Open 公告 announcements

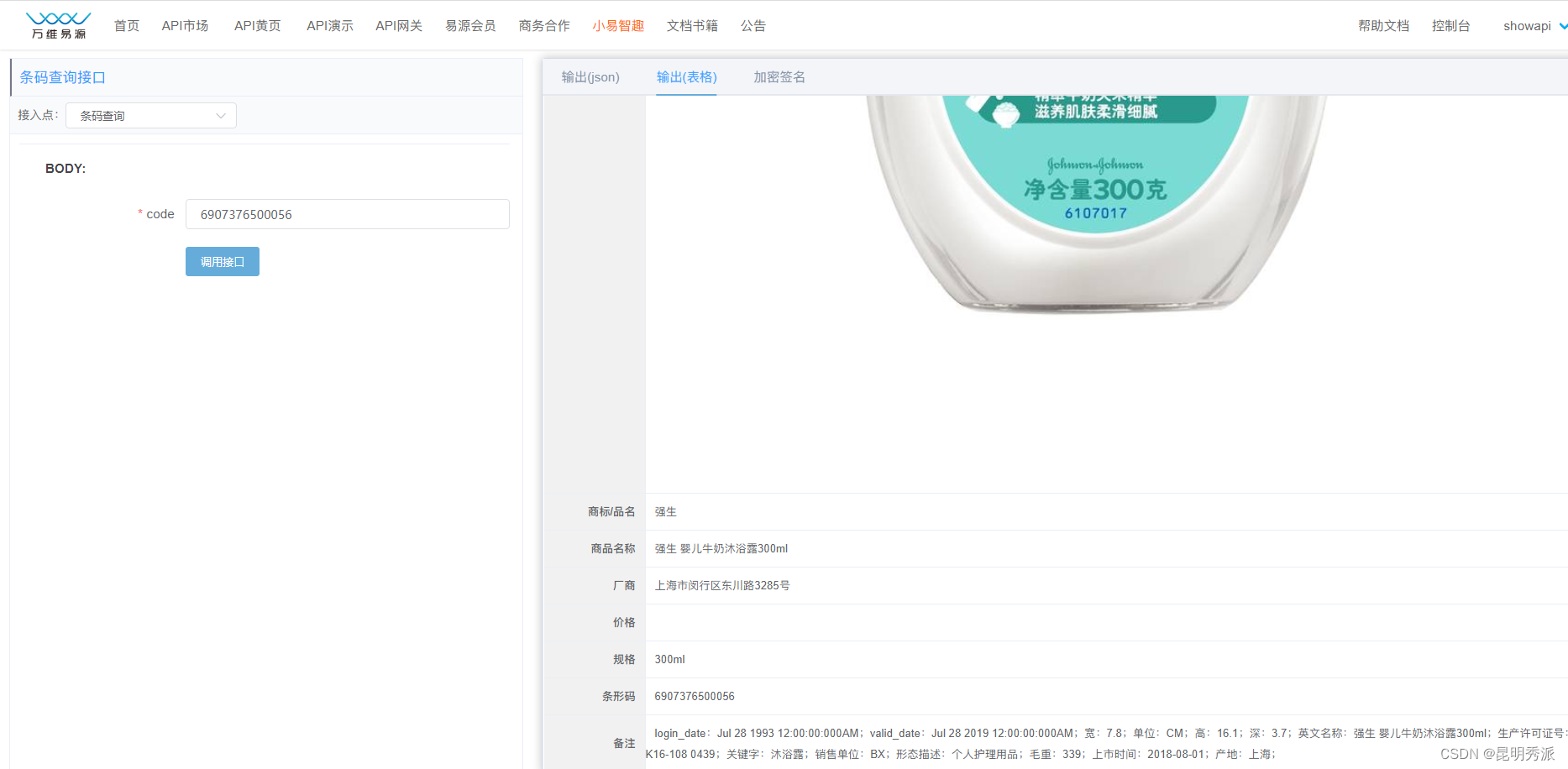(753, 26)
